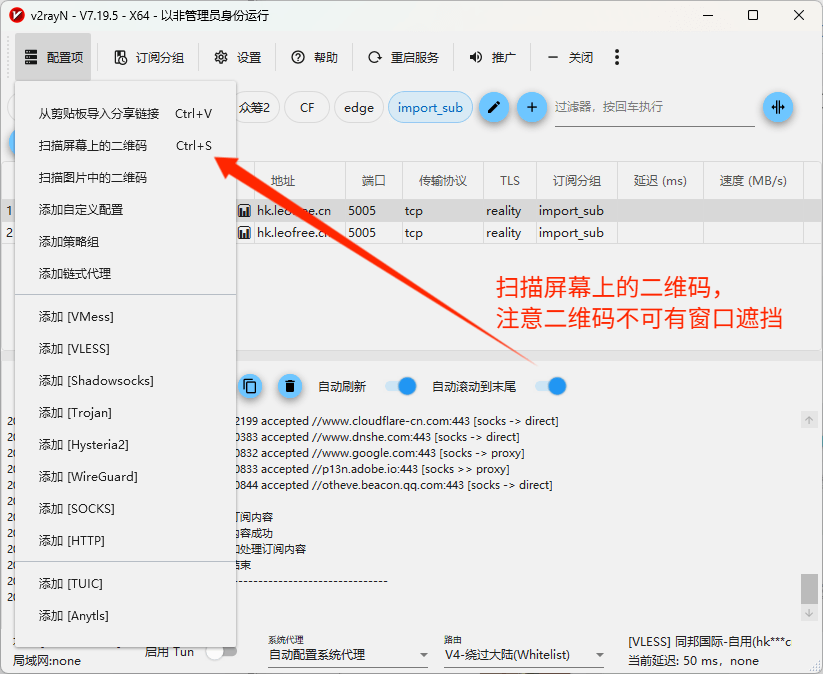Choose 添加 [SOCKS] menu entry
Image resolution: width=823 pixels, height=674 pixels.
(x=125, y=509)
